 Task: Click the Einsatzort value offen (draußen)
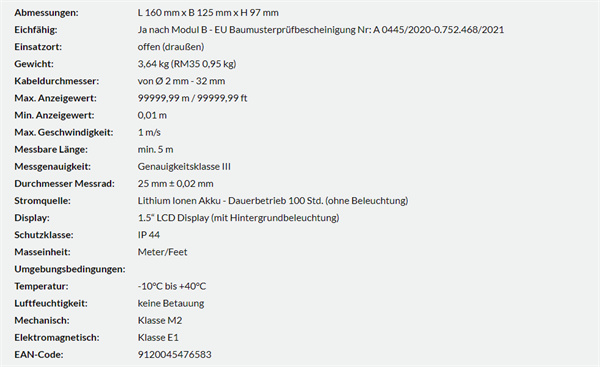coord(171,47)
